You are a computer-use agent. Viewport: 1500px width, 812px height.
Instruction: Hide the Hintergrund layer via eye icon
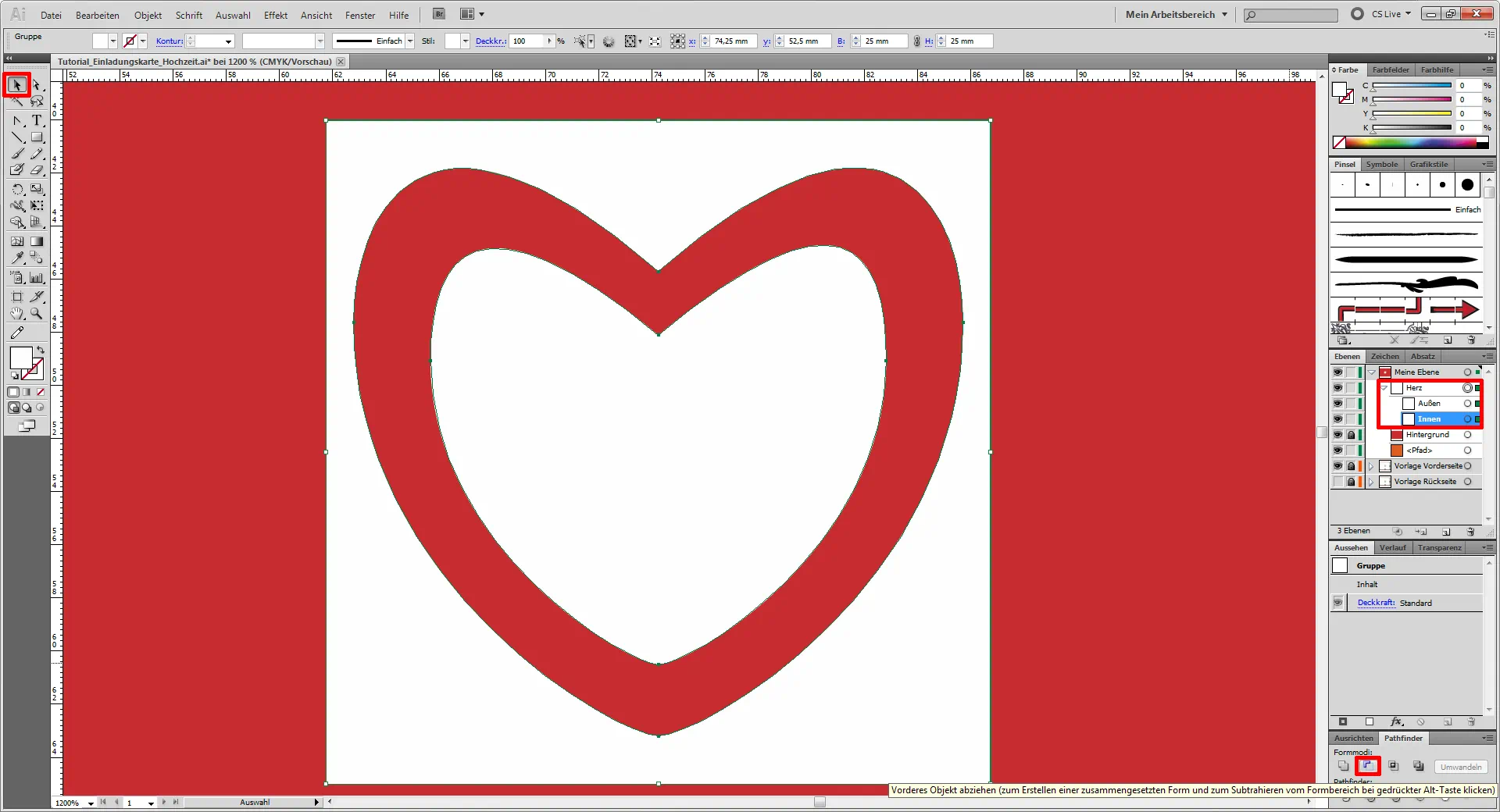pyautogui.click(x=1337, y=435)
